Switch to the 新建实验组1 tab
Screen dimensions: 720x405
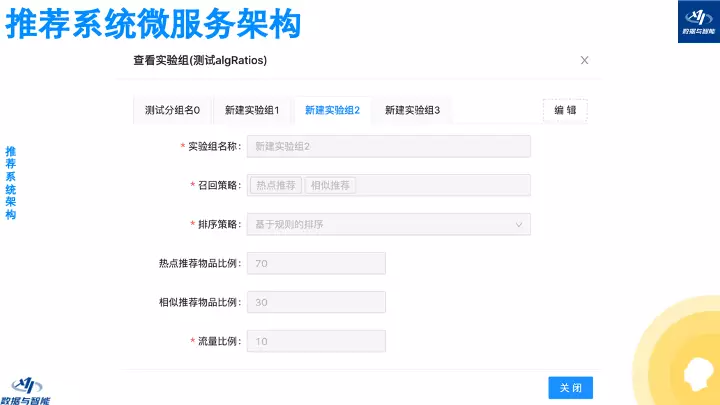[x=252, y=110]
